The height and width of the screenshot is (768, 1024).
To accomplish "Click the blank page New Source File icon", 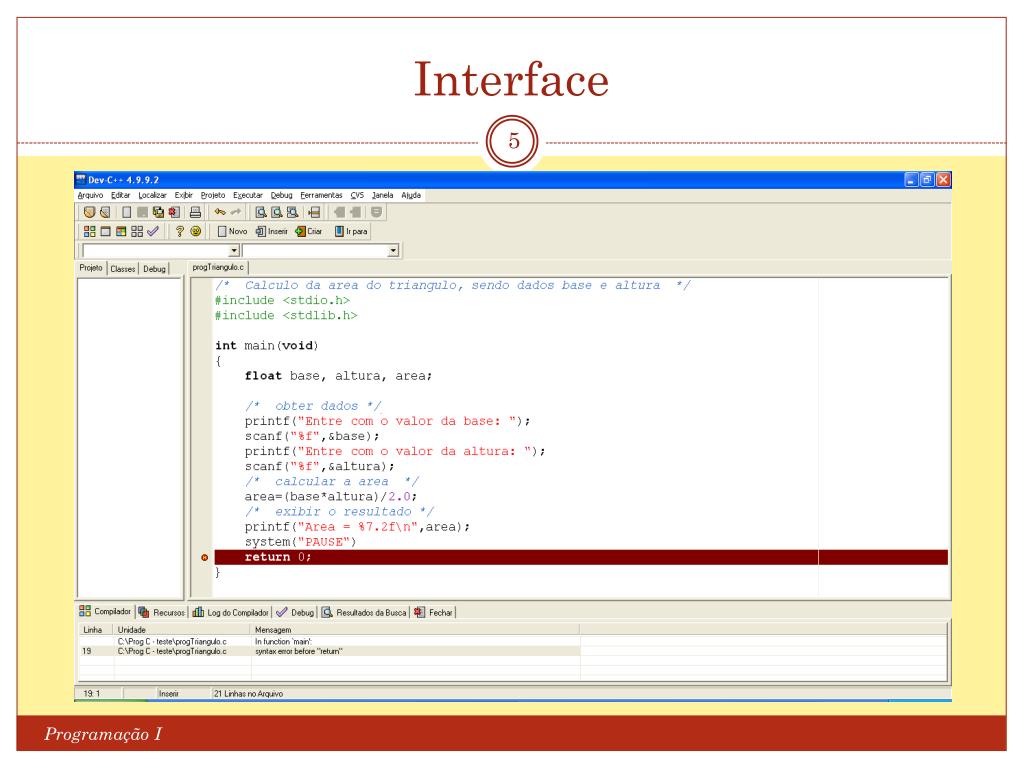I will click(x=127, y=212).
